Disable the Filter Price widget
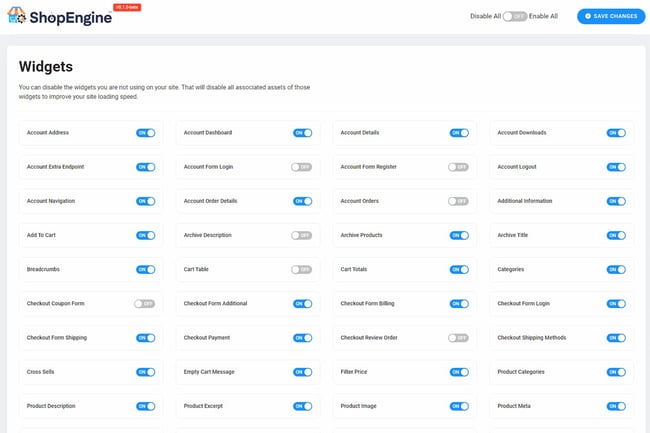The height and width of the screenshot is (433, 650). click(458, 372)
